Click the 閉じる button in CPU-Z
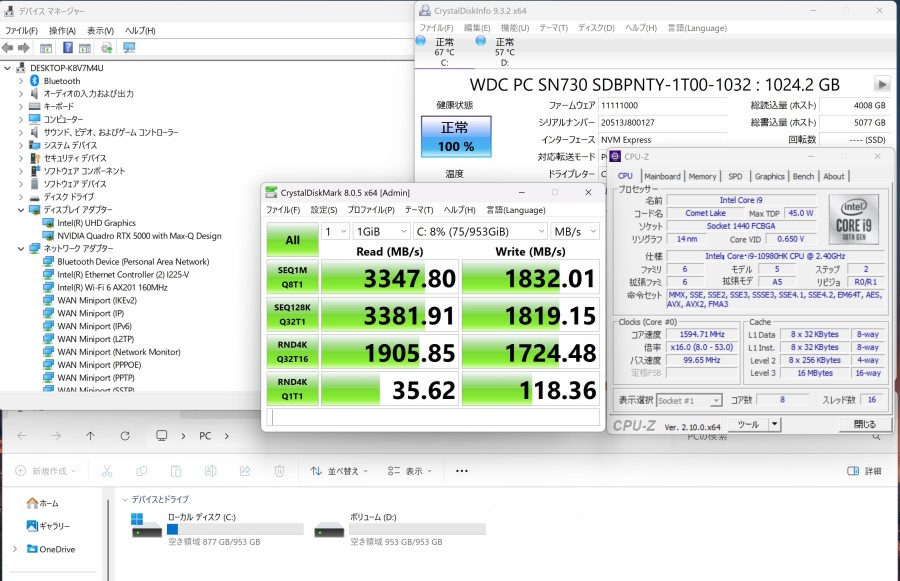Viewport: 900px width, 581px height. [864, 424]
